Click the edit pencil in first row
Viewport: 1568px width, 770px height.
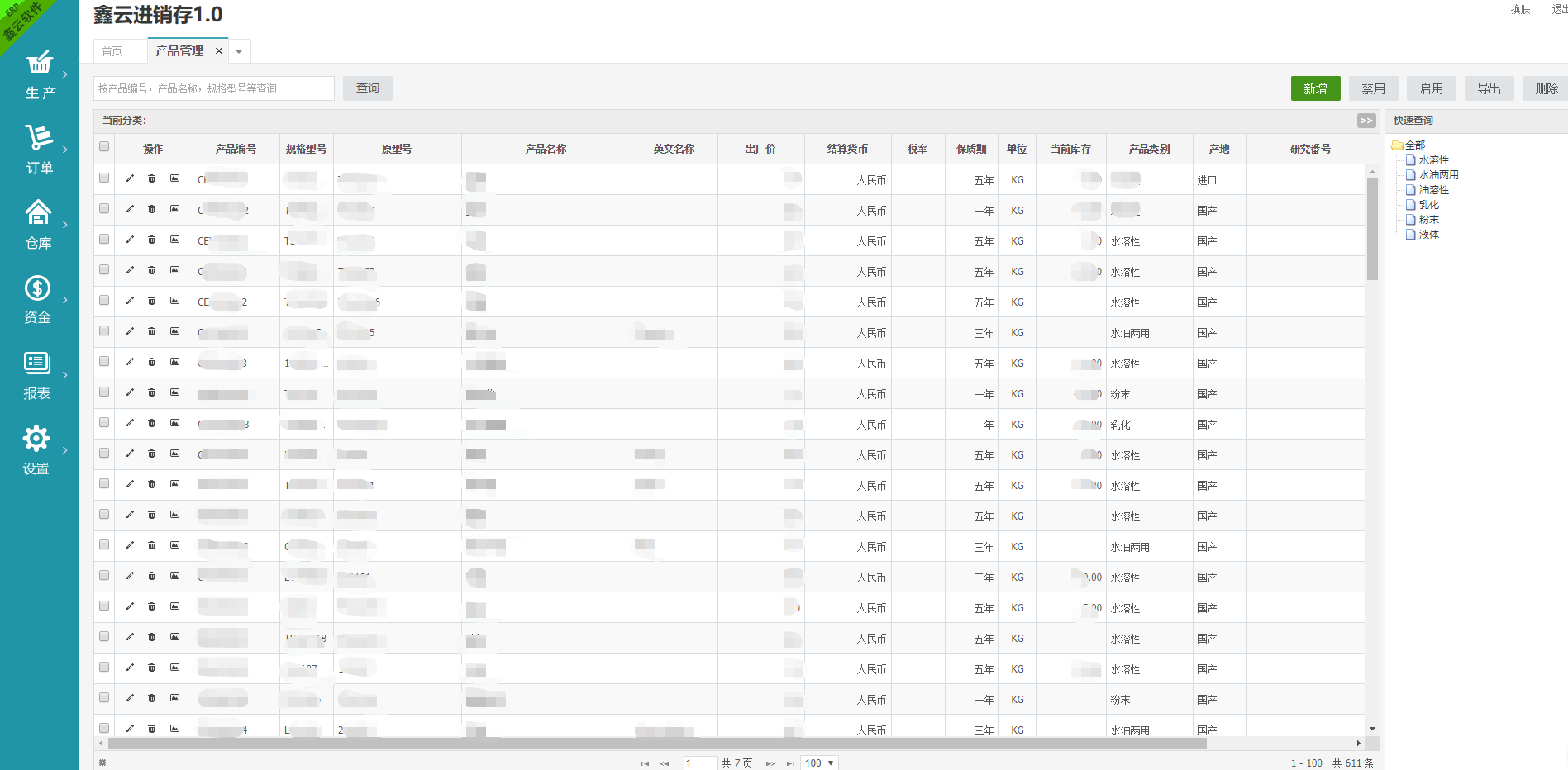pyautogui.click(x=130, y=178)
